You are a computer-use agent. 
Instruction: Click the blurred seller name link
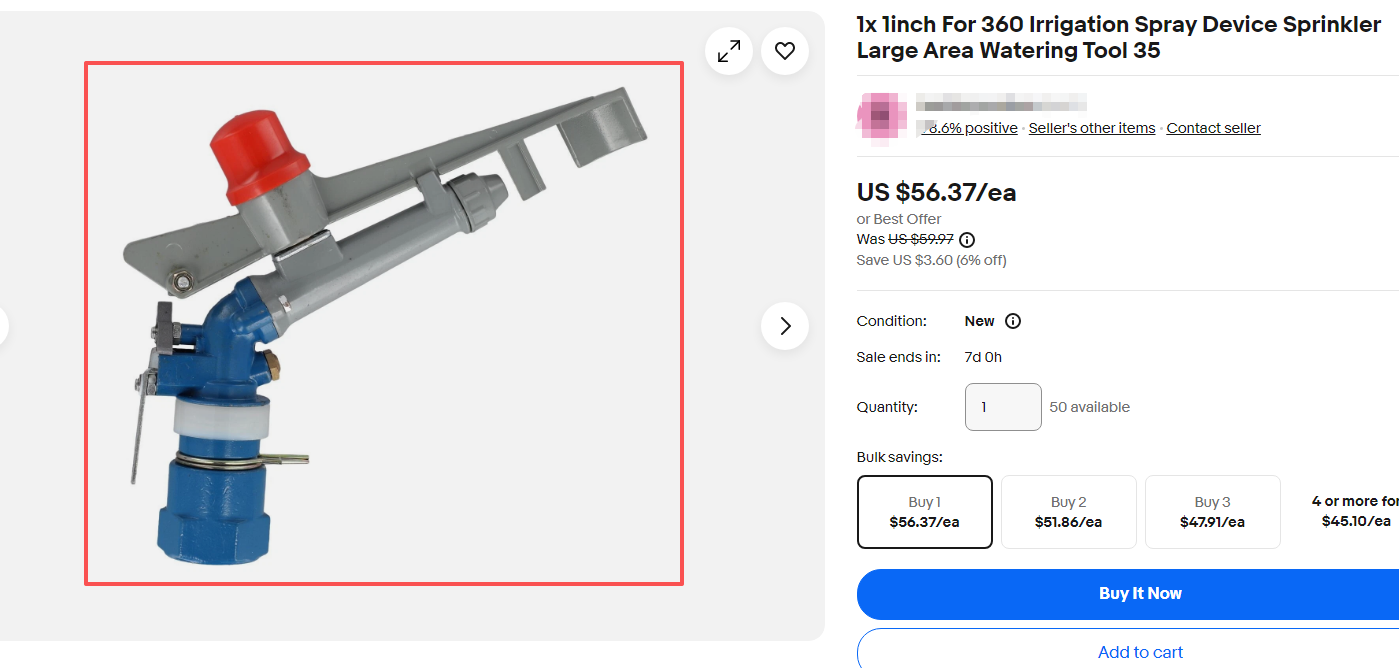click(x=1000, y=103)
